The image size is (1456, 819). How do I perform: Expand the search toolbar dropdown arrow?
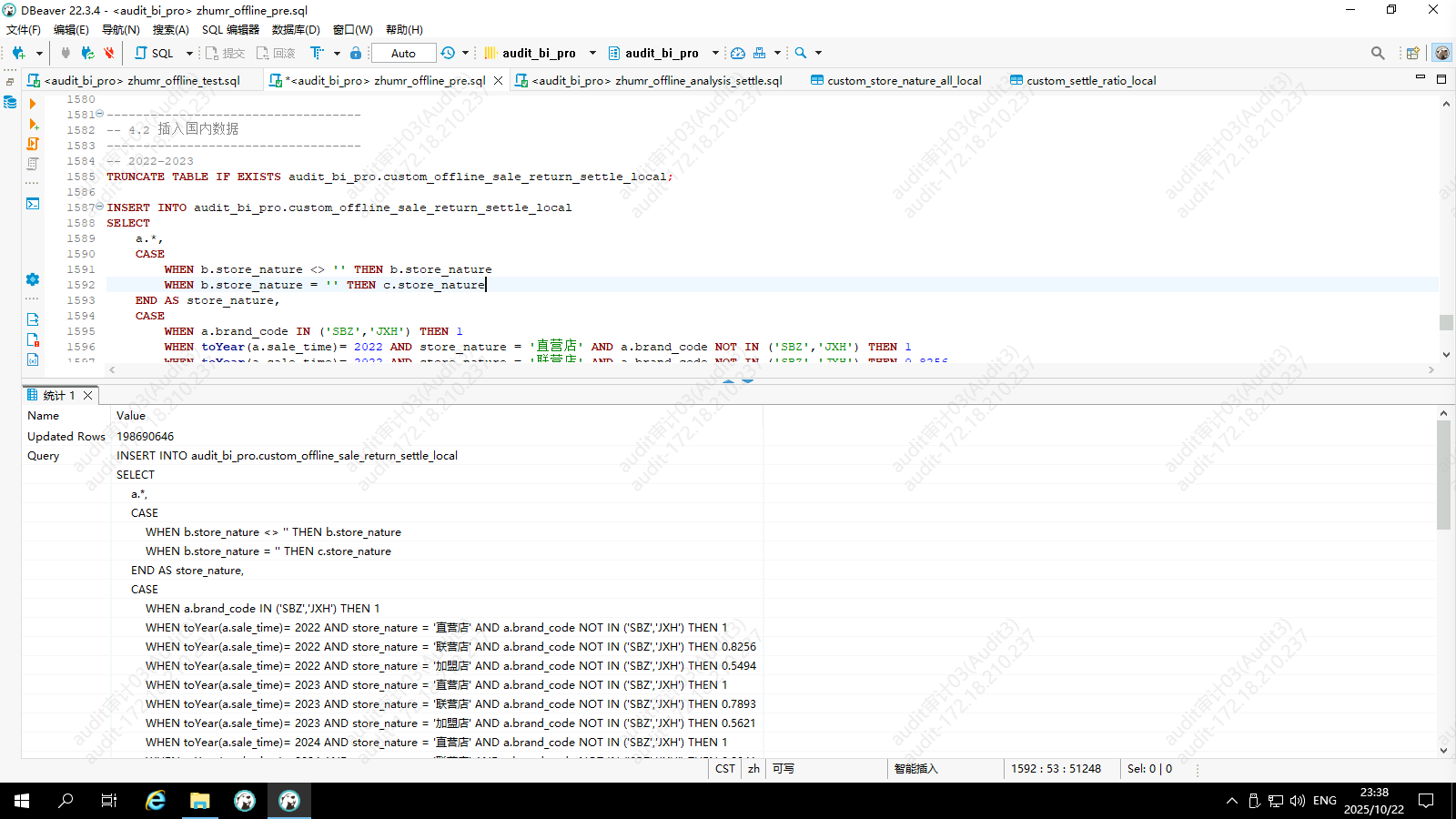pyautogui.click(x=818, y=53)
